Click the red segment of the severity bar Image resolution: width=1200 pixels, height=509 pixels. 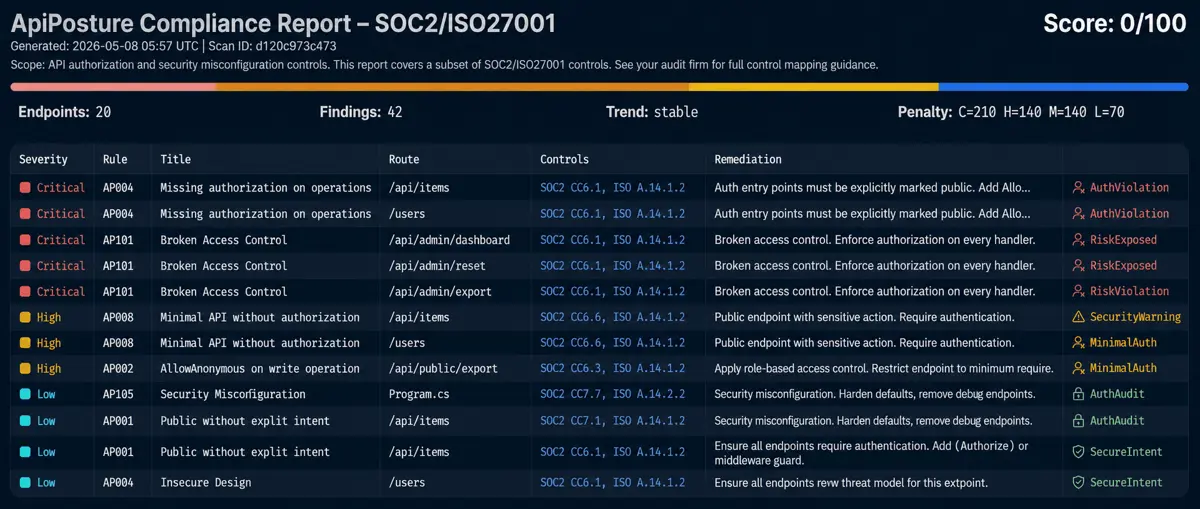[114, 87]
